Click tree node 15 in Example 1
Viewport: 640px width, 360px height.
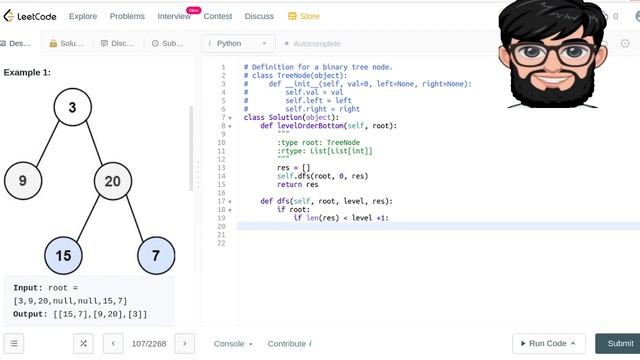point(63,256)
